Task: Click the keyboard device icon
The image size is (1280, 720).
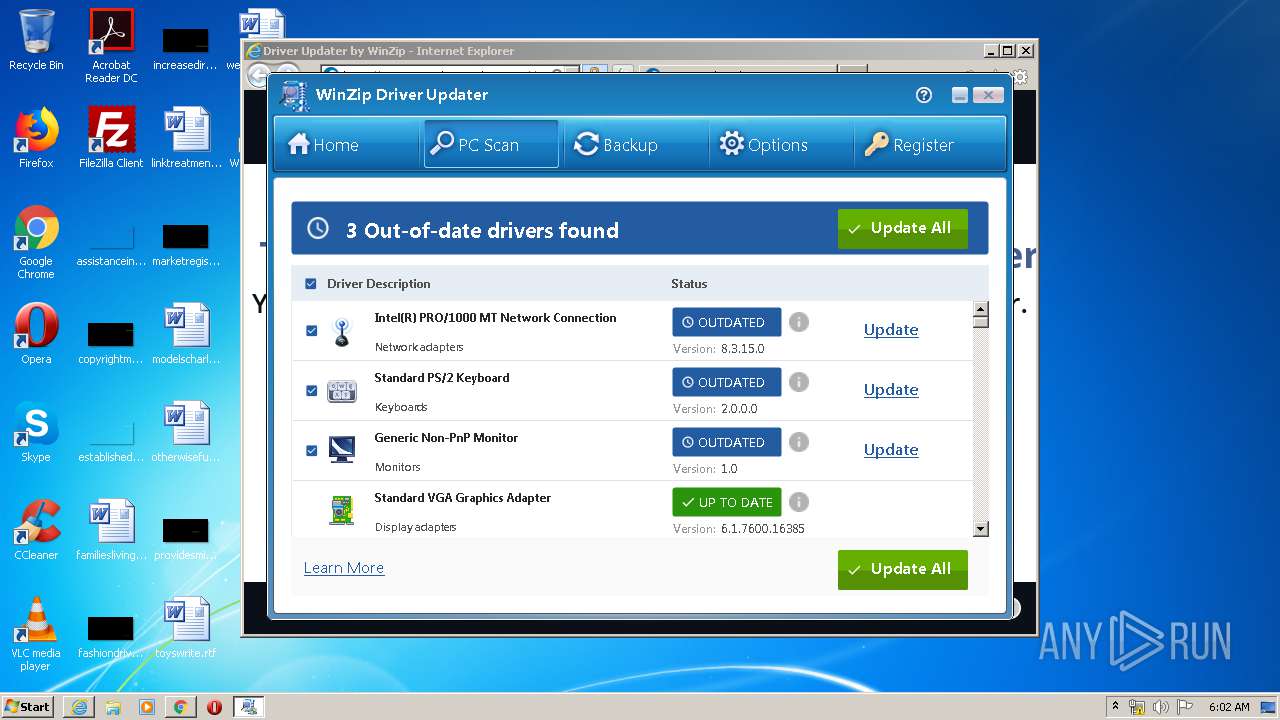Action: pos(342,391)
